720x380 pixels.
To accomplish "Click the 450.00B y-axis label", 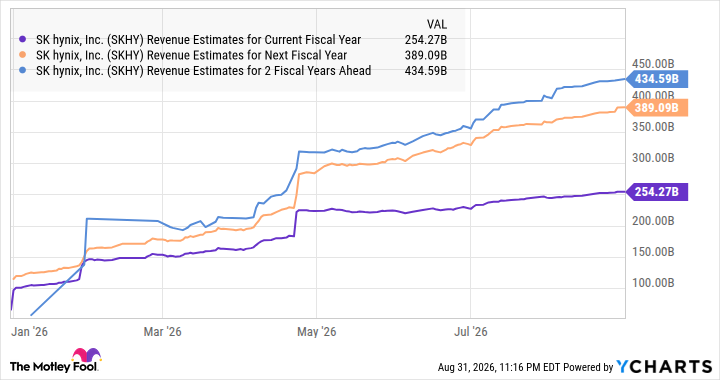I will coord(653,64).
